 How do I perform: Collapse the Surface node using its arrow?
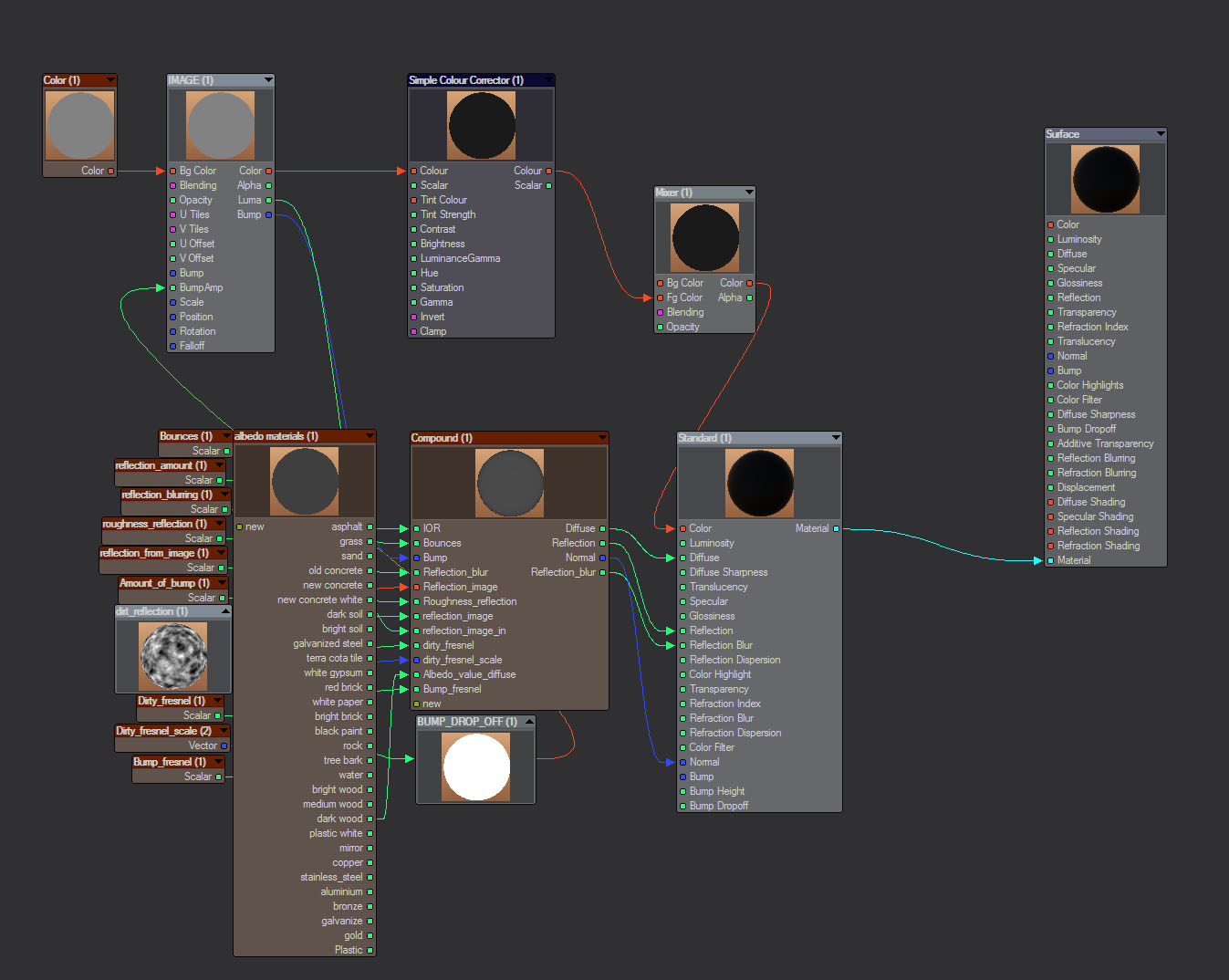[1160, 134]
